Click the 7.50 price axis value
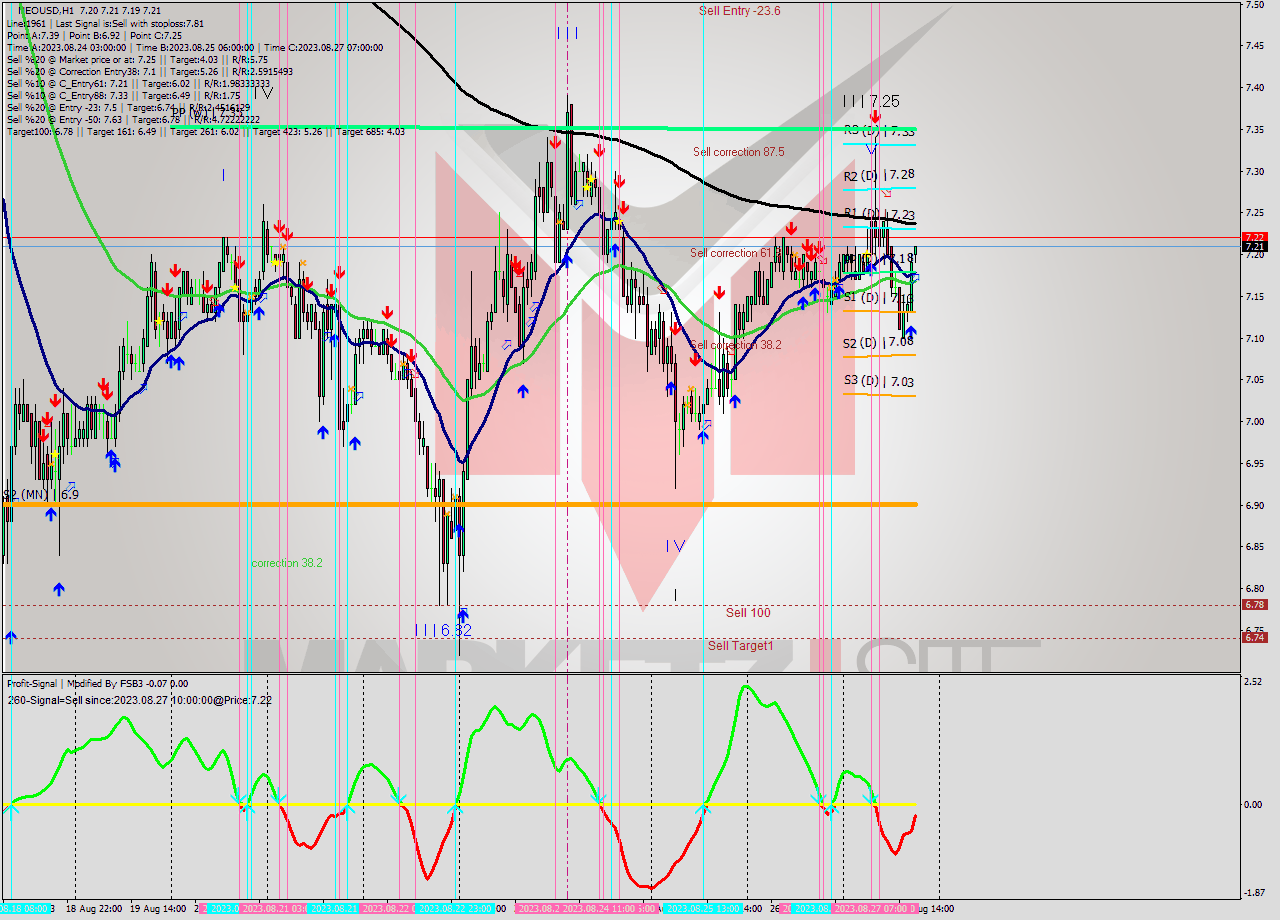The image size is (1280, 920). [x=1254, y=5]
